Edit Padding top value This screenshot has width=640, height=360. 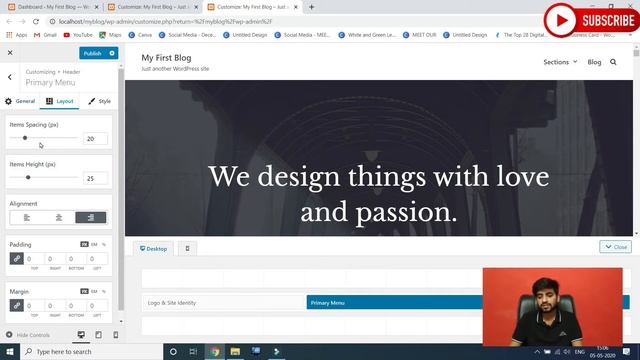tap(34, 259)
